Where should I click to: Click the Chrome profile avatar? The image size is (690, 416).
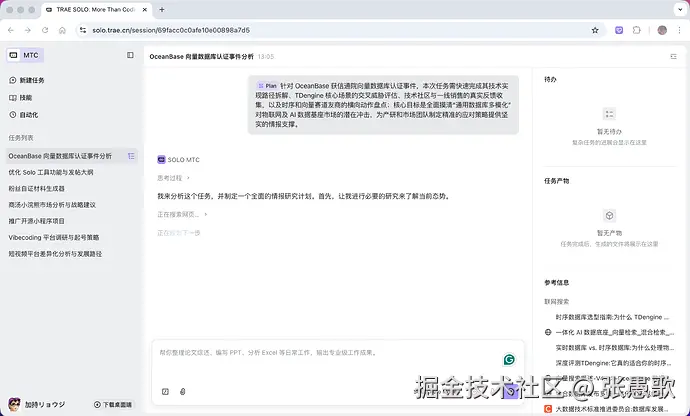tap(662, 30)
